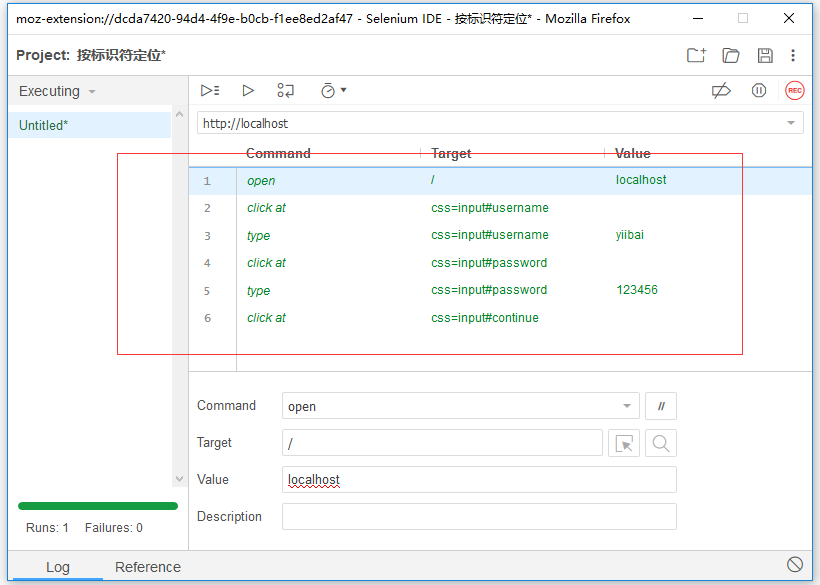
Task: Disable breakpoints icon
Action: coord(721,90)
